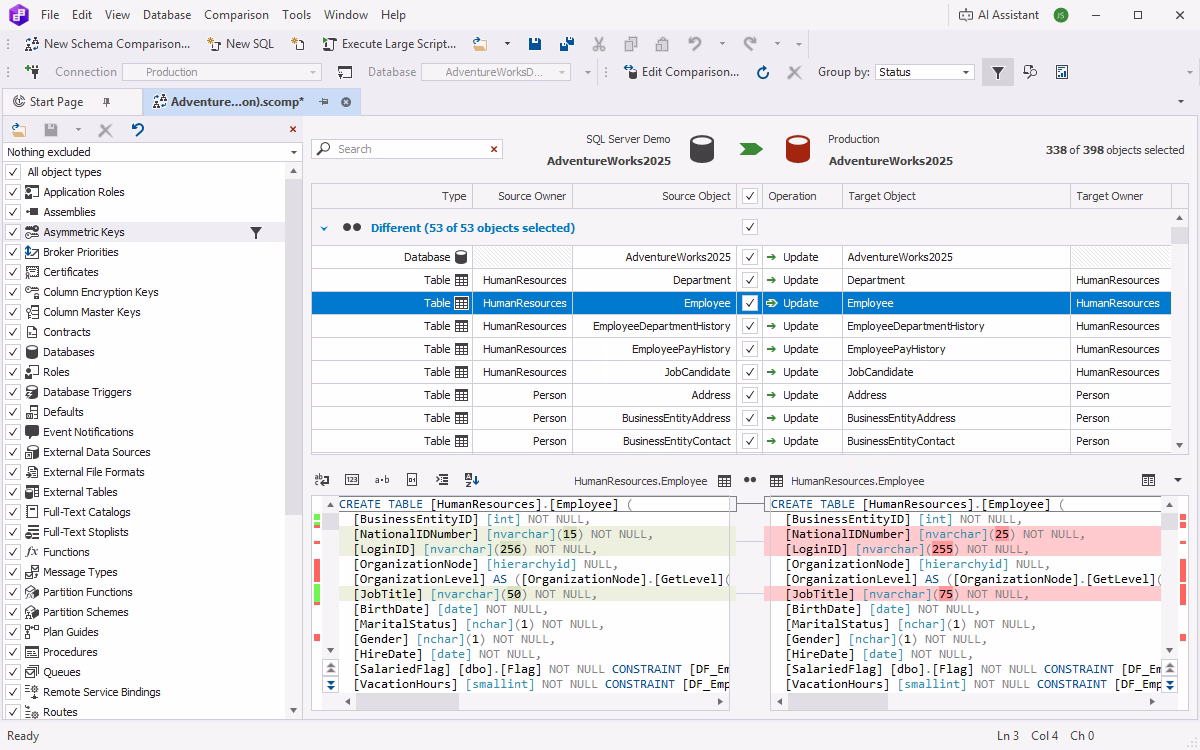
Task: Toggle line numbers icon in diff toolbar
Action: [x=352, y=480]
